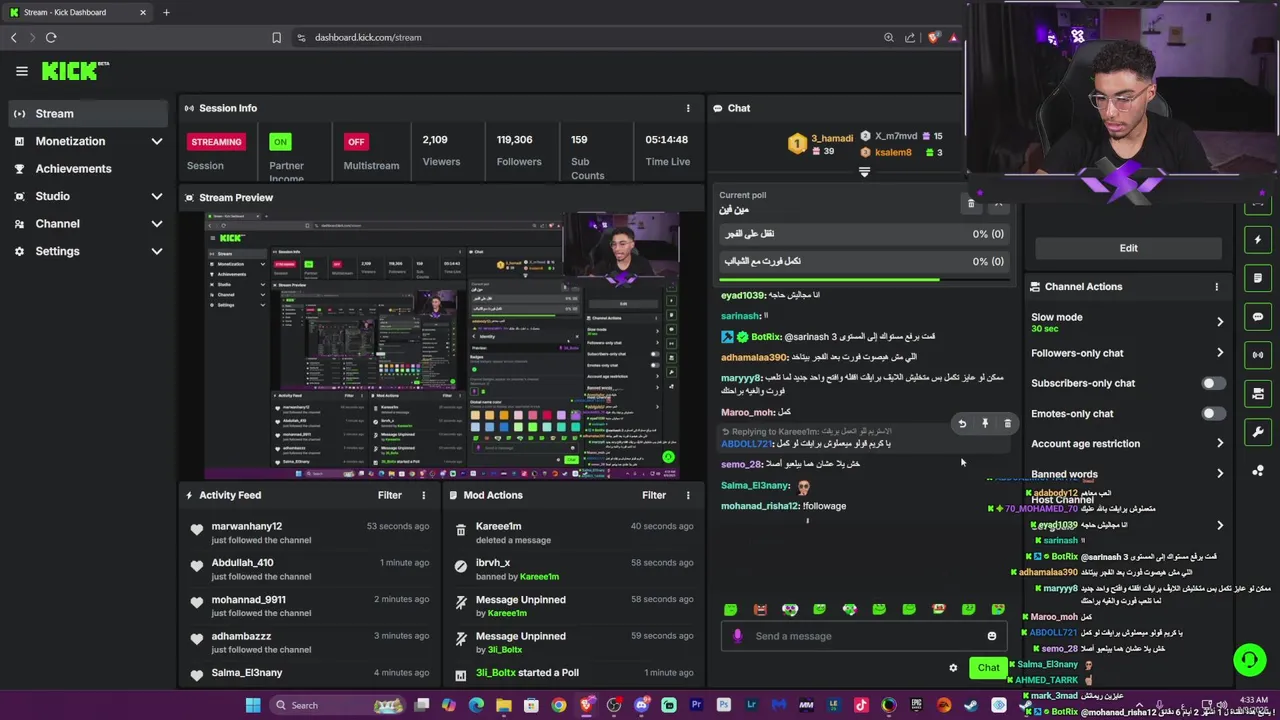This screenshot has height=720, width=1280.
Task: Click the address bar URL
Action: [368, 37]
